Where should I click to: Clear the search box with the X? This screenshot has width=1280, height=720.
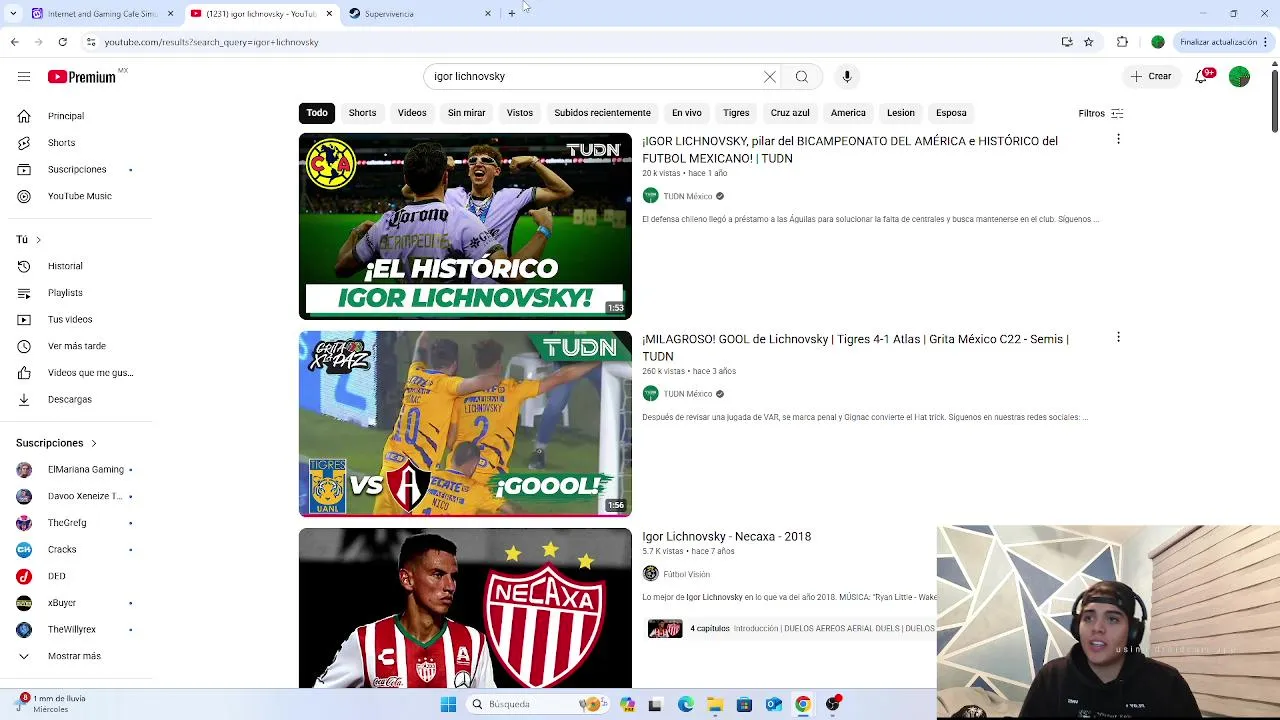770,76
